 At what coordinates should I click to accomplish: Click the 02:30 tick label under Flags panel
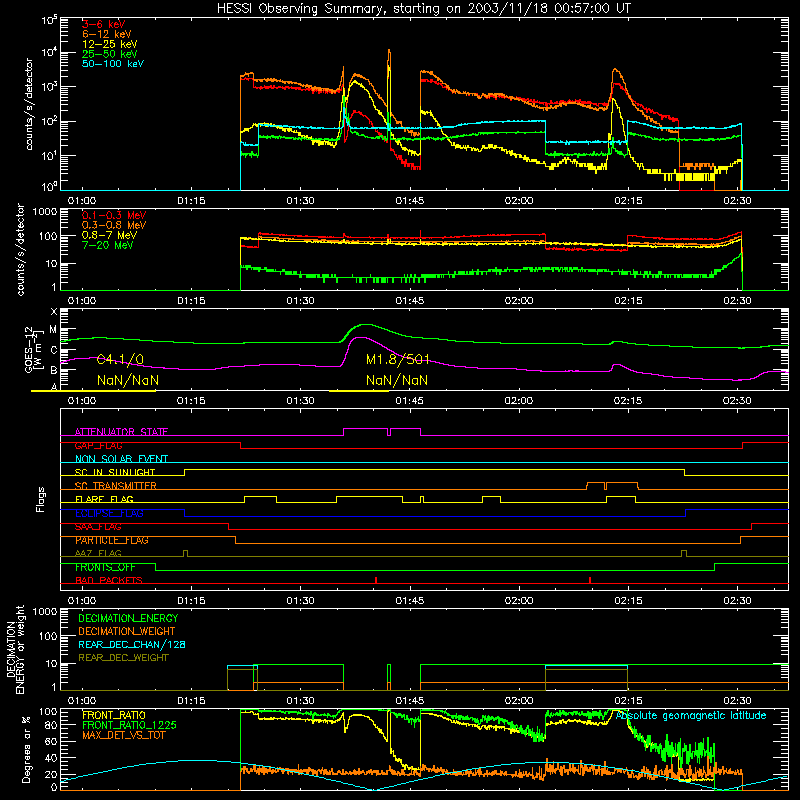pos(737,601)
